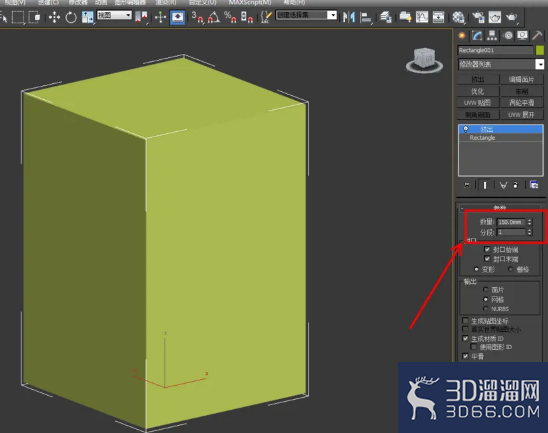Collapse the parameters rollout header
Image resolution: width=548 pixels, height=433 pixels.
[x=500, y=208]
